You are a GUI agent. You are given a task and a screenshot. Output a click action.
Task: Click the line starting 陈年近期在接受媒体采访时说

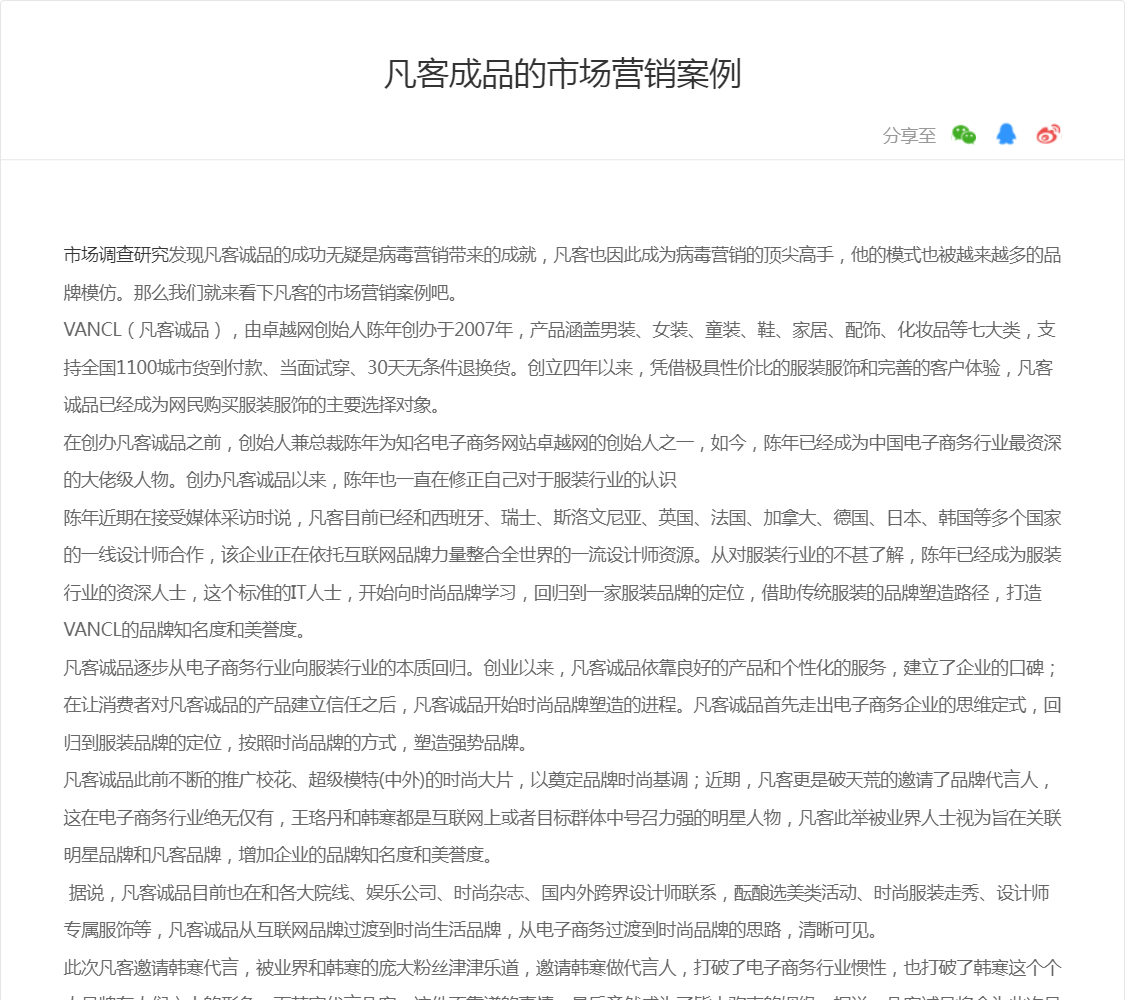562,518
